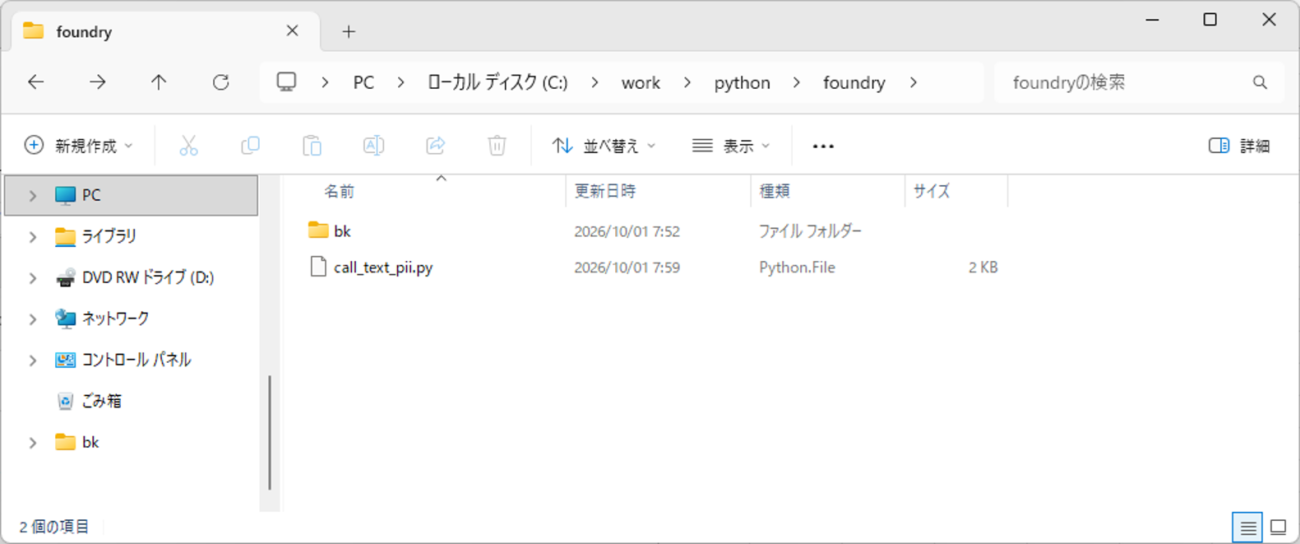Click python breadcrumb in address bar
Viewport: 1300px width, 544px height.
(x=742, y=83)
